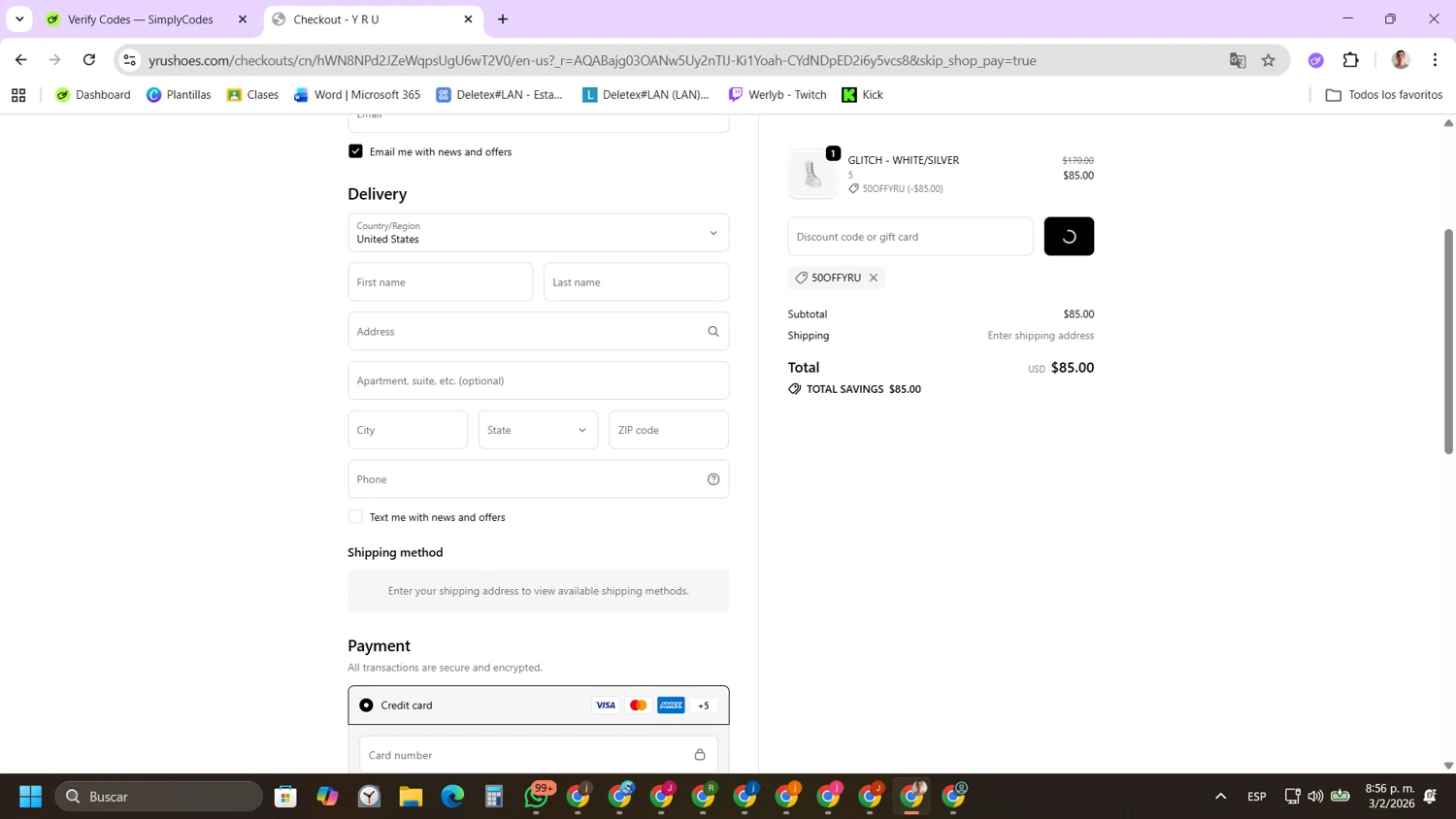The height and width of the screenshot is (819, 1456).
Task: Open the Chrome profile avatar
Action: (x=1401, y=60)
